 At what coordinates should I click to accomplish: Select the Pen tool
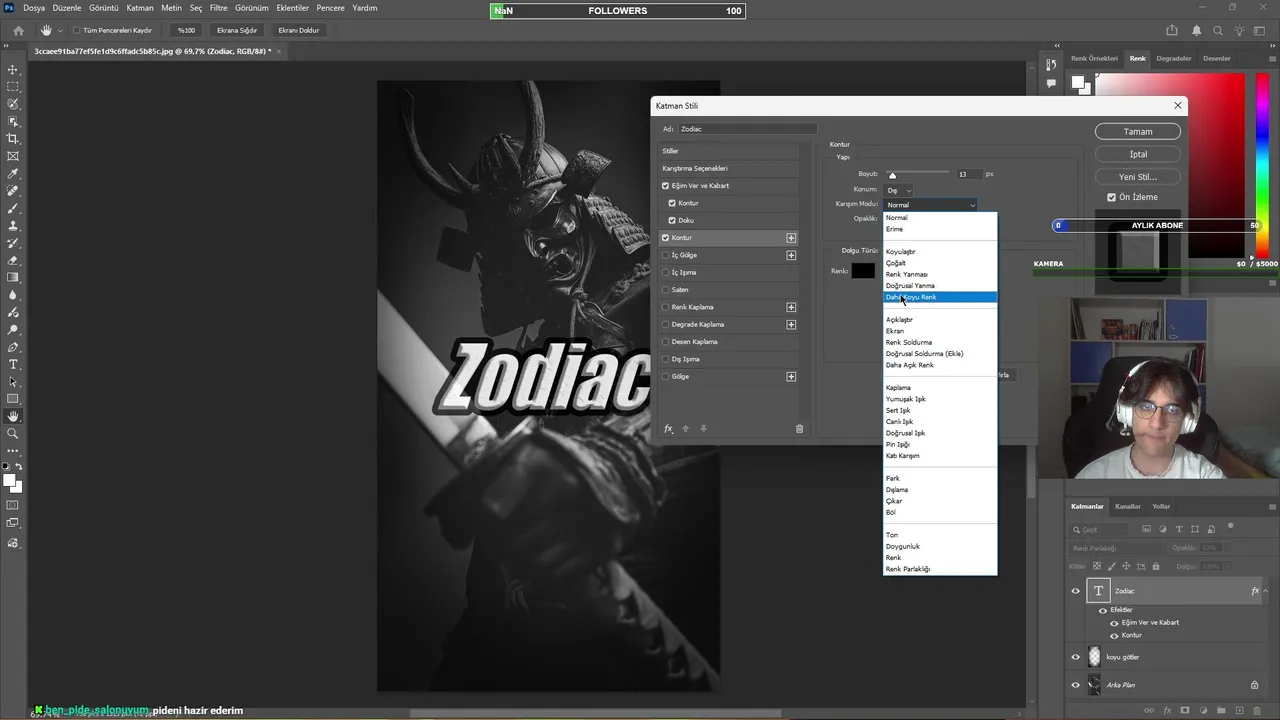pyautogui.click(x=13, y=347)
